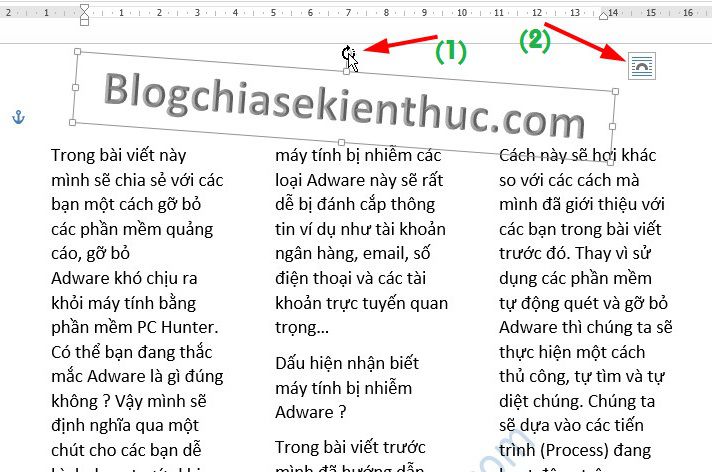Viewport: 712px width, 472px height.
Task: Click the bottom-middle sizing handle of the WordArt box
Action: tap(341, 142)
